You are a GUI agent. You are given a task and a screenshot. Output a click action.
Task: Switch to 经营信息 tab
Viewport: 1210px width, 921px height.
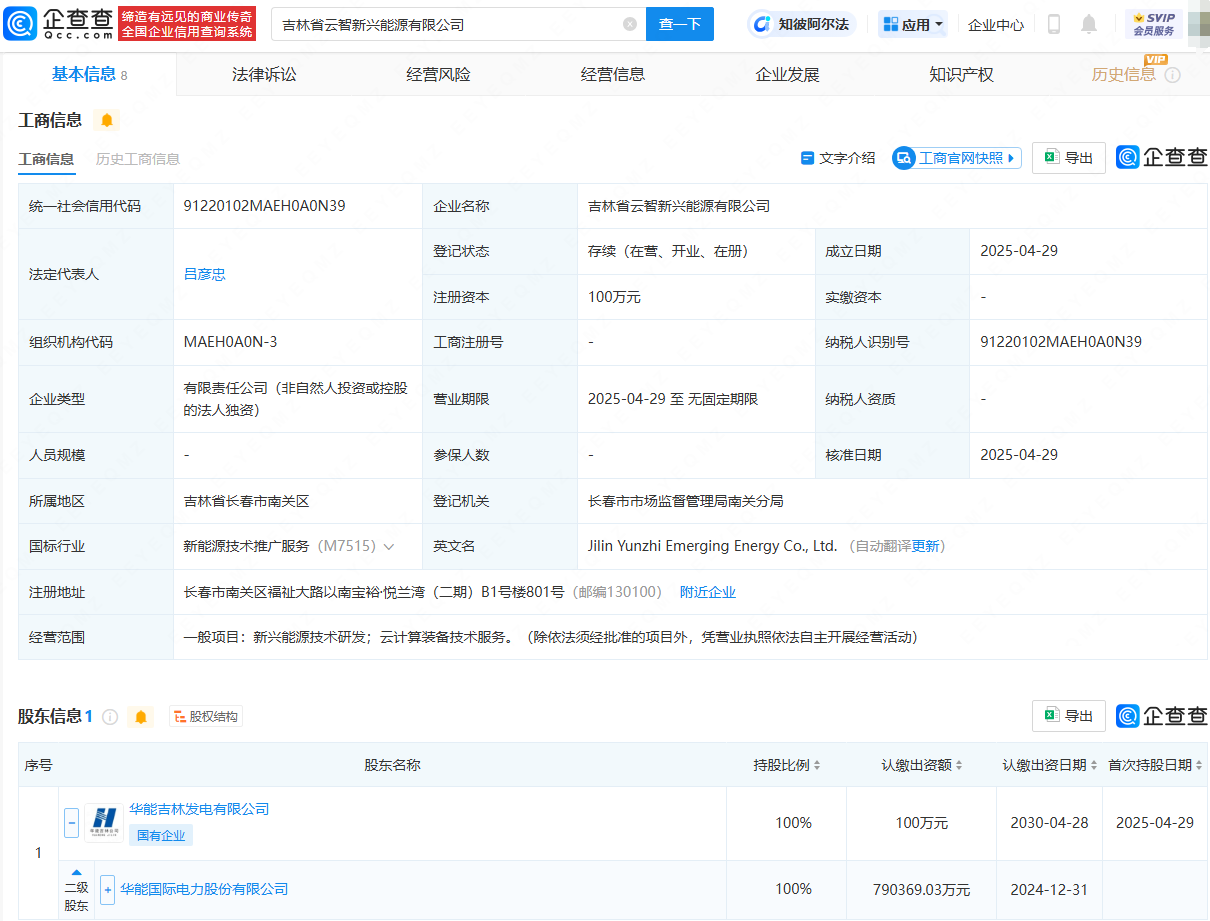612,74
